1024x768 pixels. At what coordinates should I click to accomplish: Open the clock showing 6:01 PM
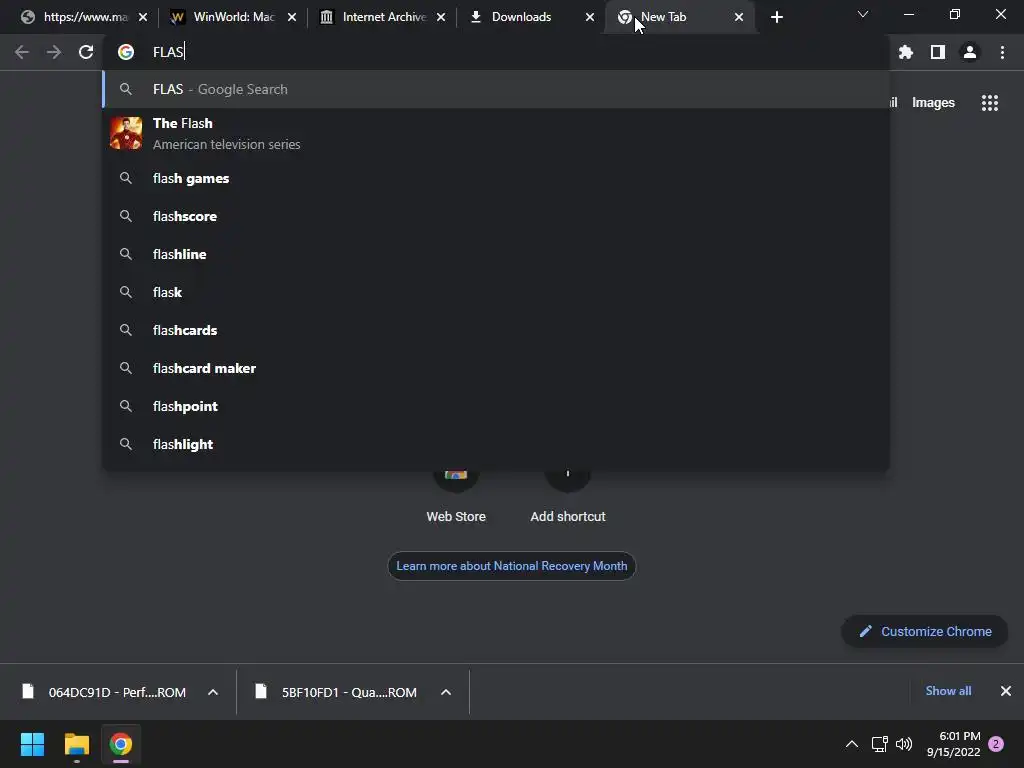[953, 744]
